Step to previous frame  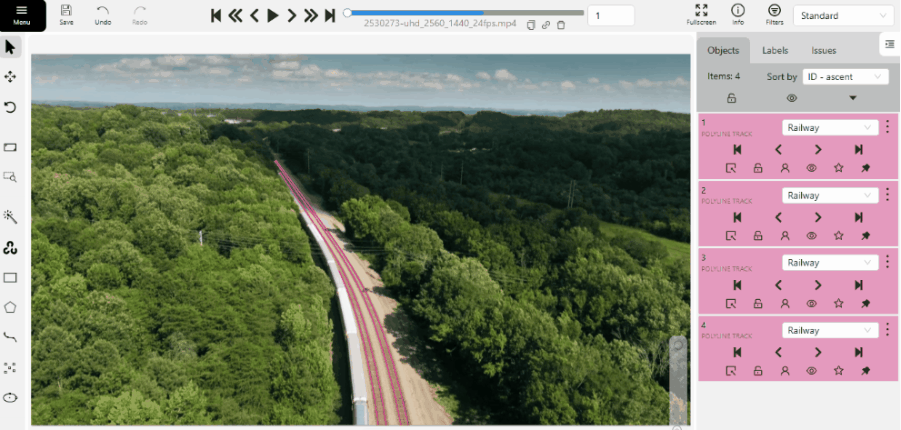(x=254, y=16)
